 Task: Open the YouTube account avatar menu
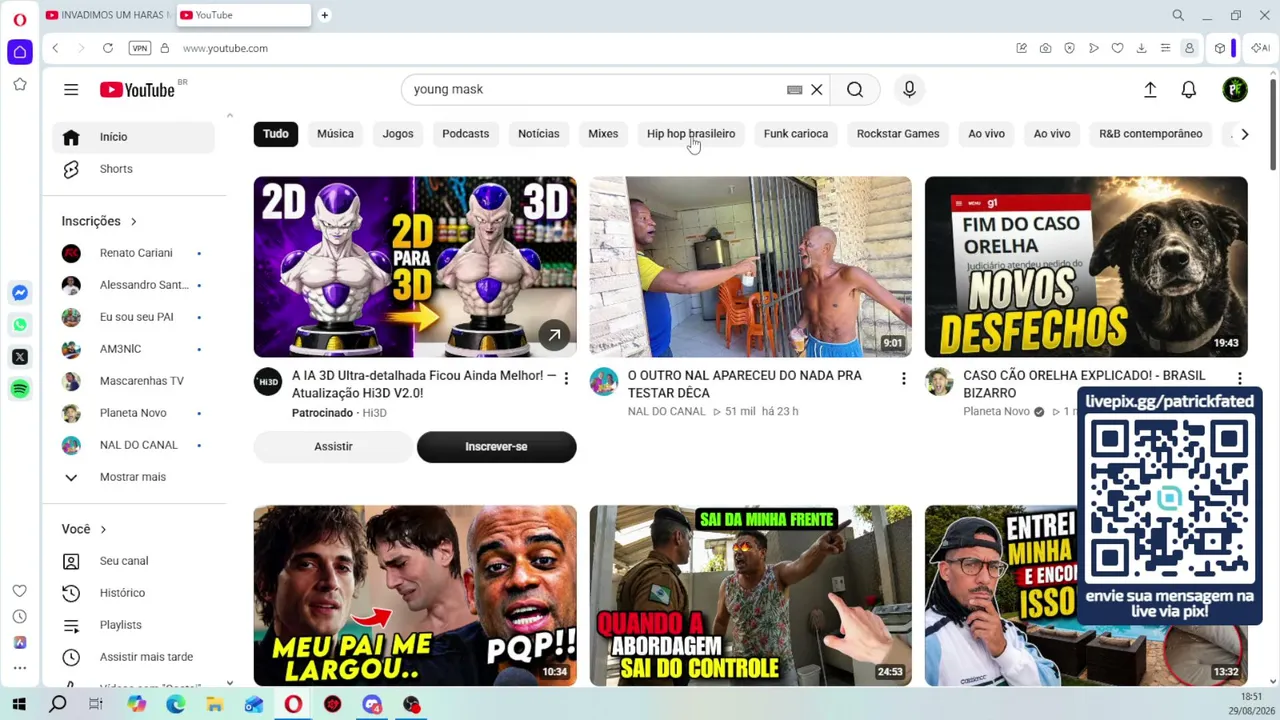[x=1235, y=90]
